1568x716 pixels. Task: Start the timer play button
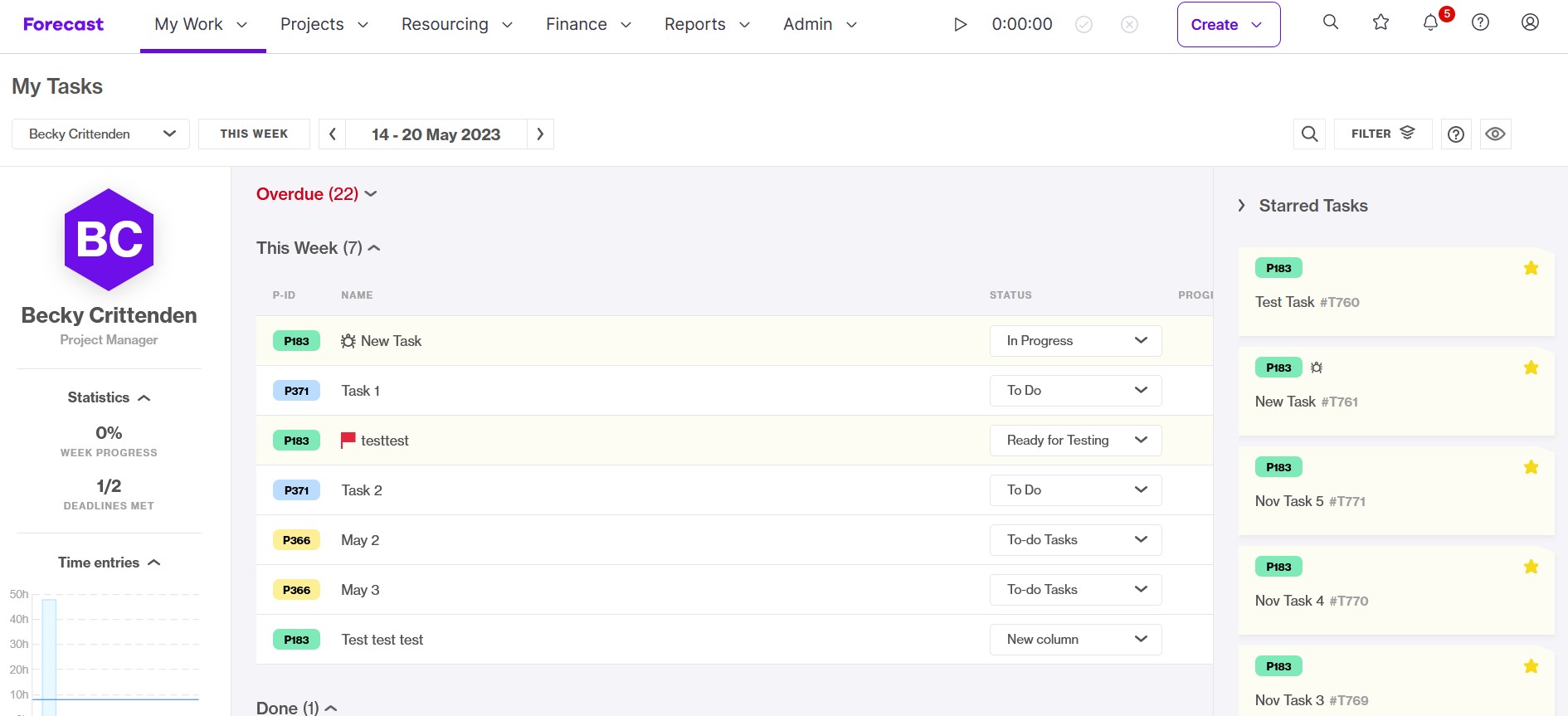click(x=960, y=25)
